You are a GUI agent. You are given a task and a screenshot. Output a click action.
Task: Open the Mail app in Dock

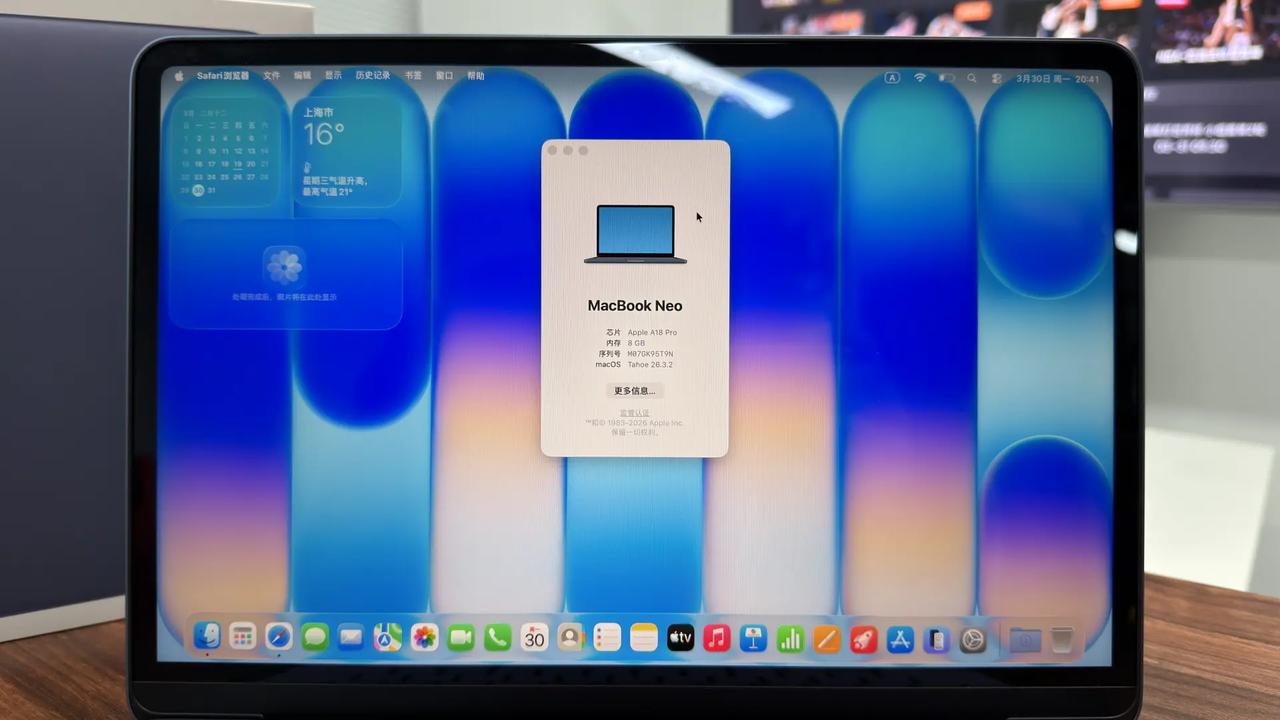click(x=351, y=636)
